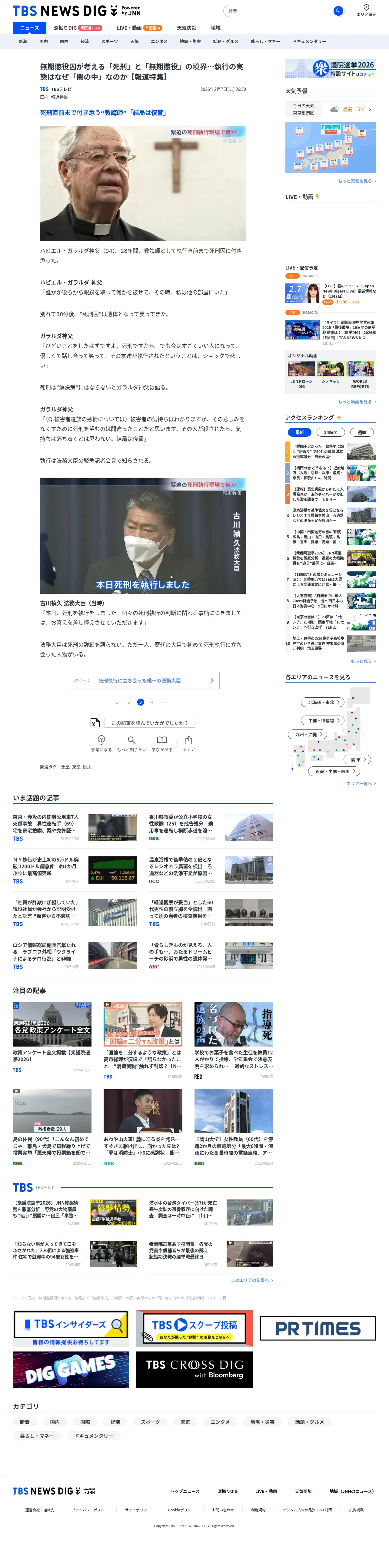Go to pagination page 2
This screenshot has height=1568, width=389.
click(x=128, y=702)
